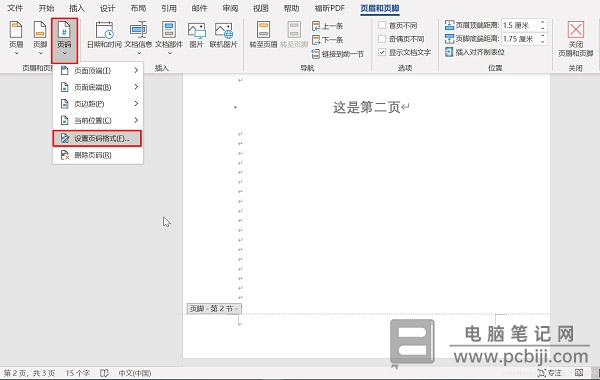The image size is (600, 380).
Task: Click the 页面顶端 menu item's arrow
Action: 136,71
